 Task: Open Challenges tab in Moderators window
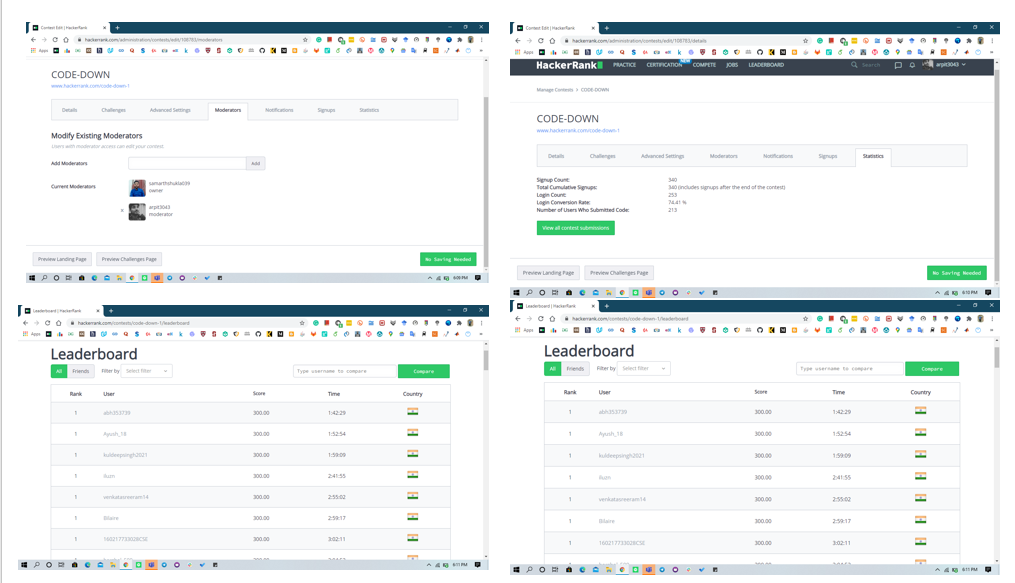[x=113, y=110]
